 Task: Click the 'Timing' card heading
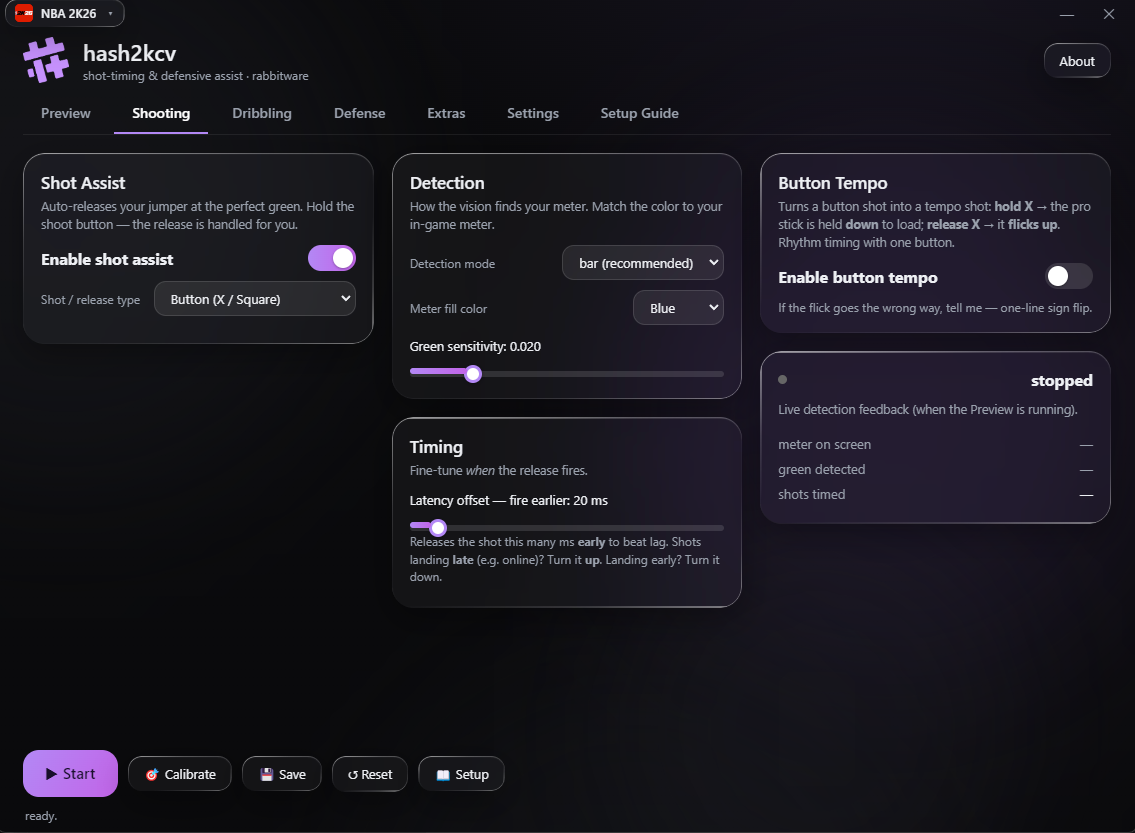[x=436, y=447]
